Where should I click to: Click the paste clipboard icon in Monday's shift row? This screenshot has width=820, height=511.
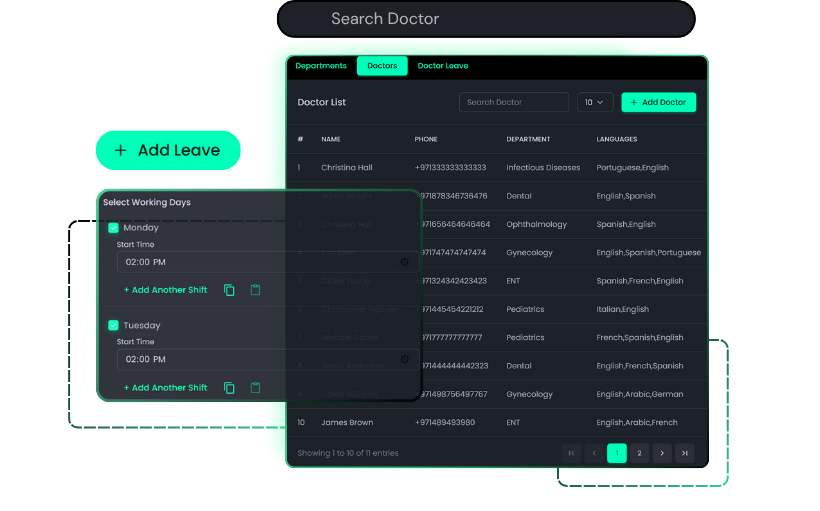pyautogui.click(x=255, y=290)
